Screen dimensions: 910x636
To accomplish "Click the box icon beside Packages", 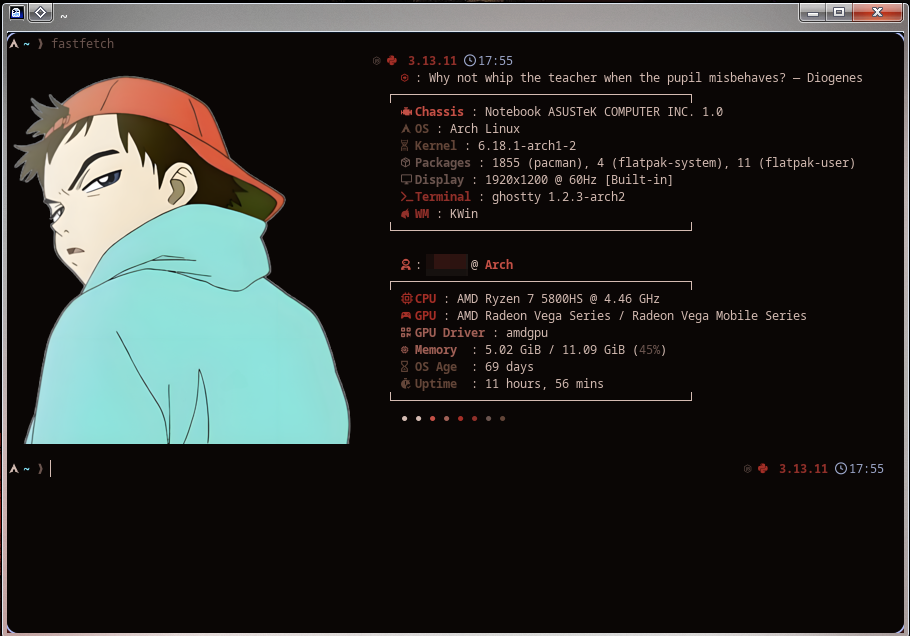I will 406,162.
